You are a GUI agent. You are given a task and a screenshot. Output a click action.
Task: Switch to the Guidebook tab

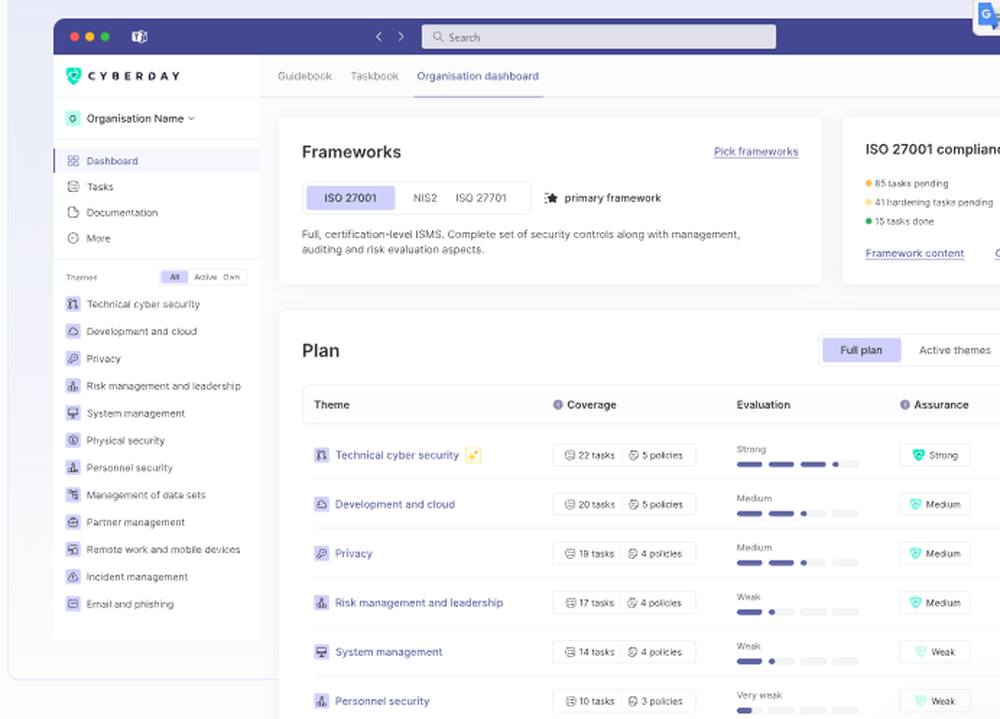(x=305, y=76)
